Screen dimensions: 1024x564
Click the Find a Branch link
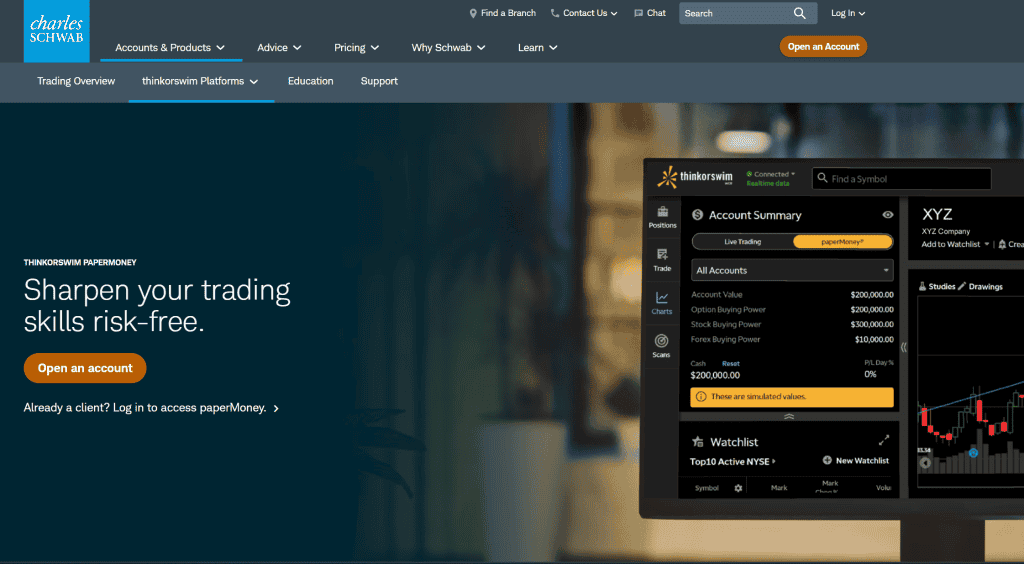click(502, 13)
